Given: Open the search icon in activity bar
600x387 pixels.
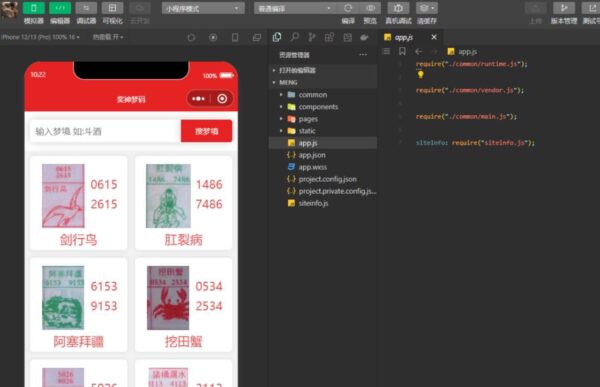Looking at the screenshot, I should pyautogui.click(x=294, y=37).
